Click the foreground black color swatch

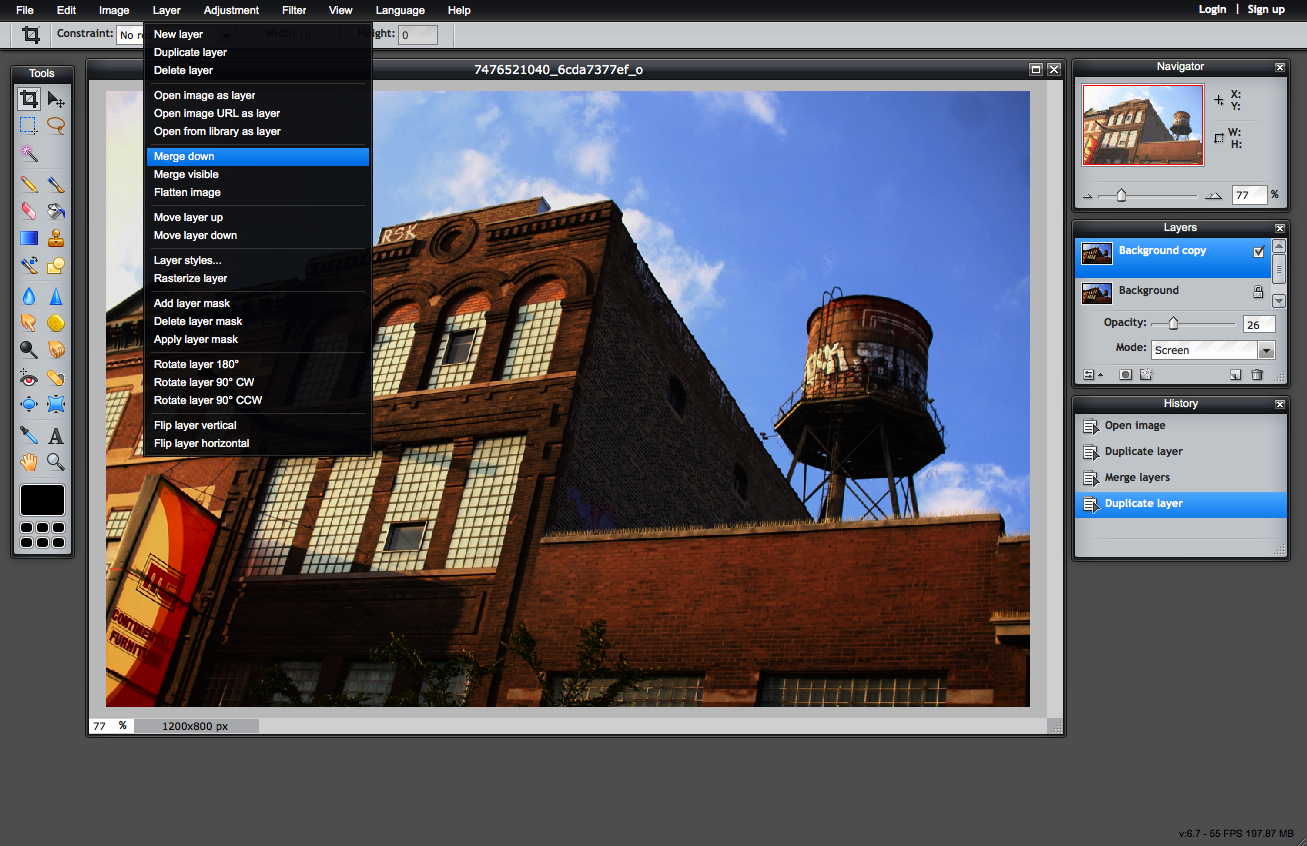(42, 500)
